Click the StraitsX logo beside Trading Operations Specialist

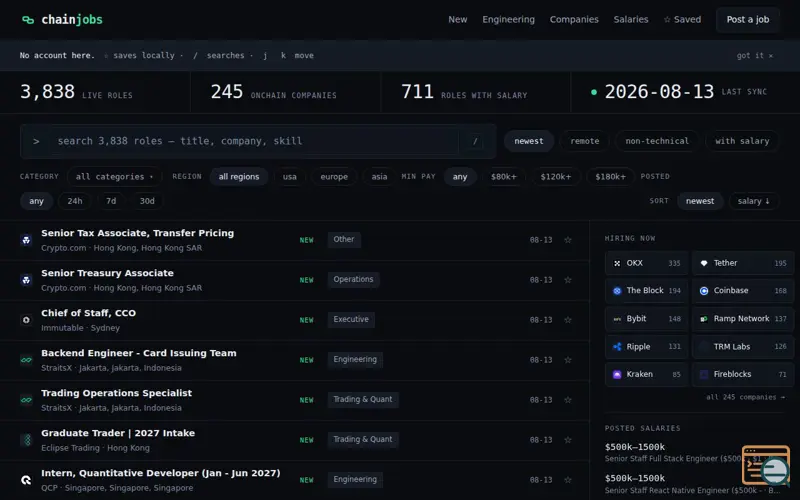pyautogui.click(x=26, y=400)
